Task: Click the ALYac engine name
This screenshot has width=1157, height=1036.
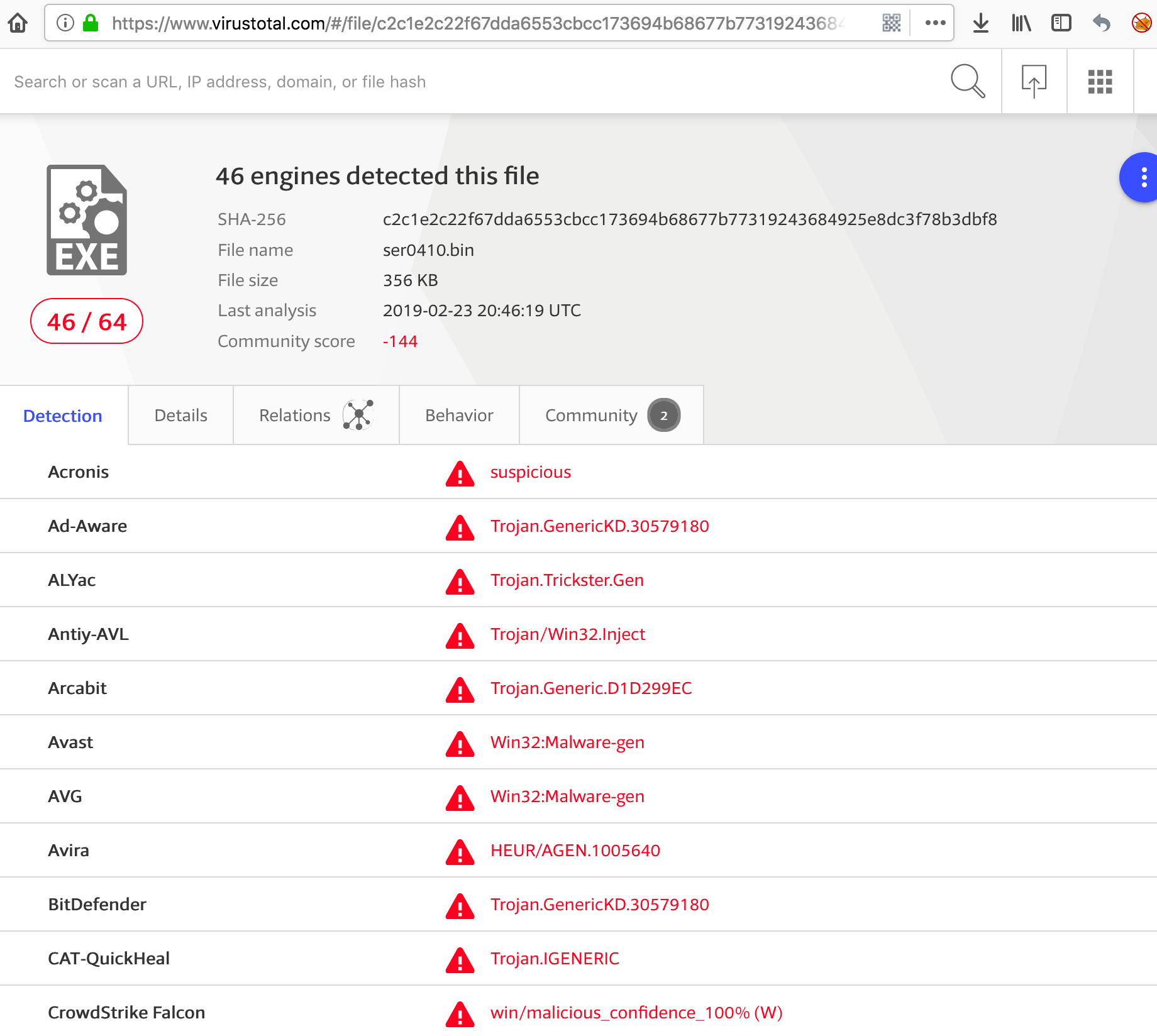Action: point(72,580)
